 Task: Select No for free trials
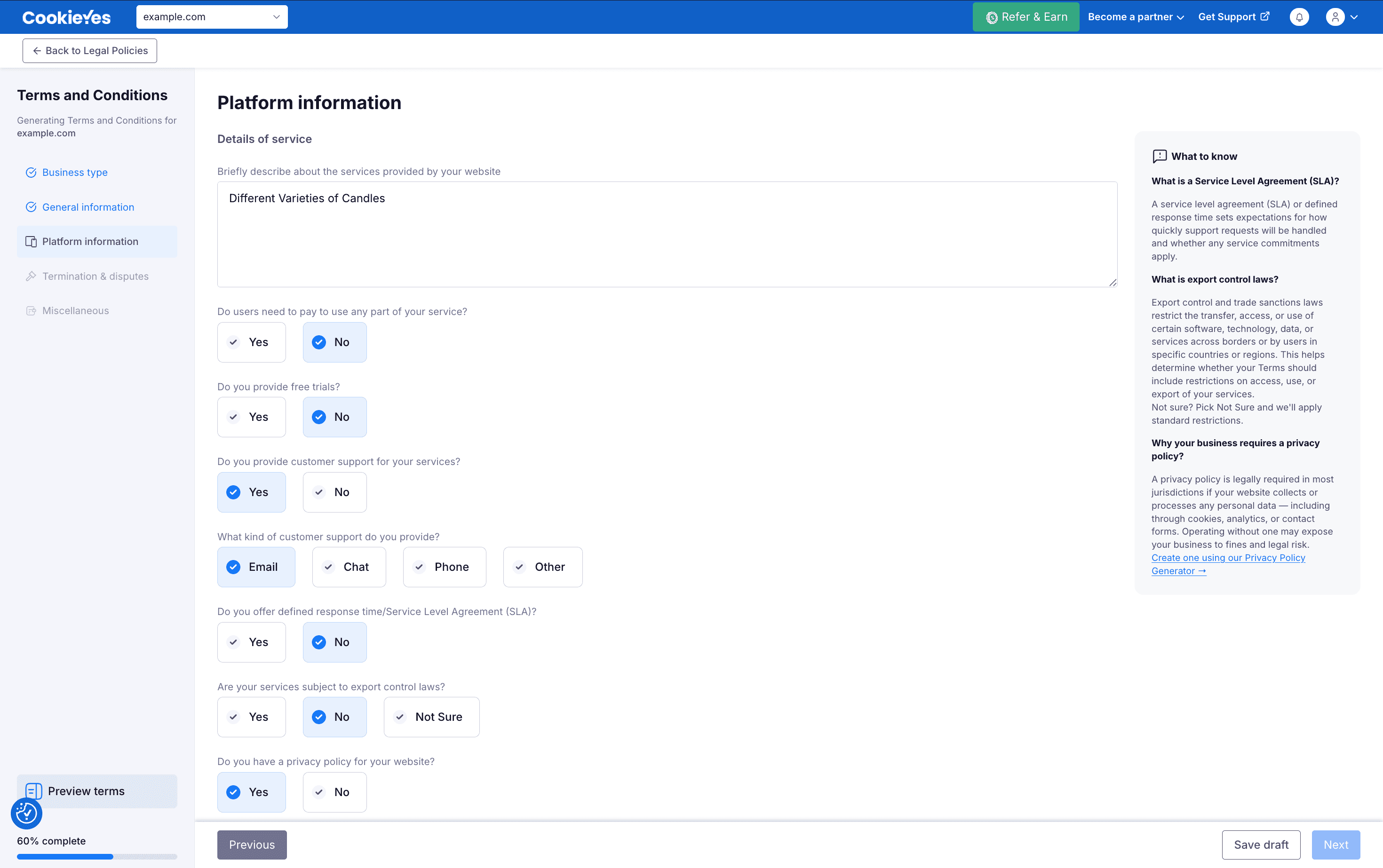click(x=335, y=417)
